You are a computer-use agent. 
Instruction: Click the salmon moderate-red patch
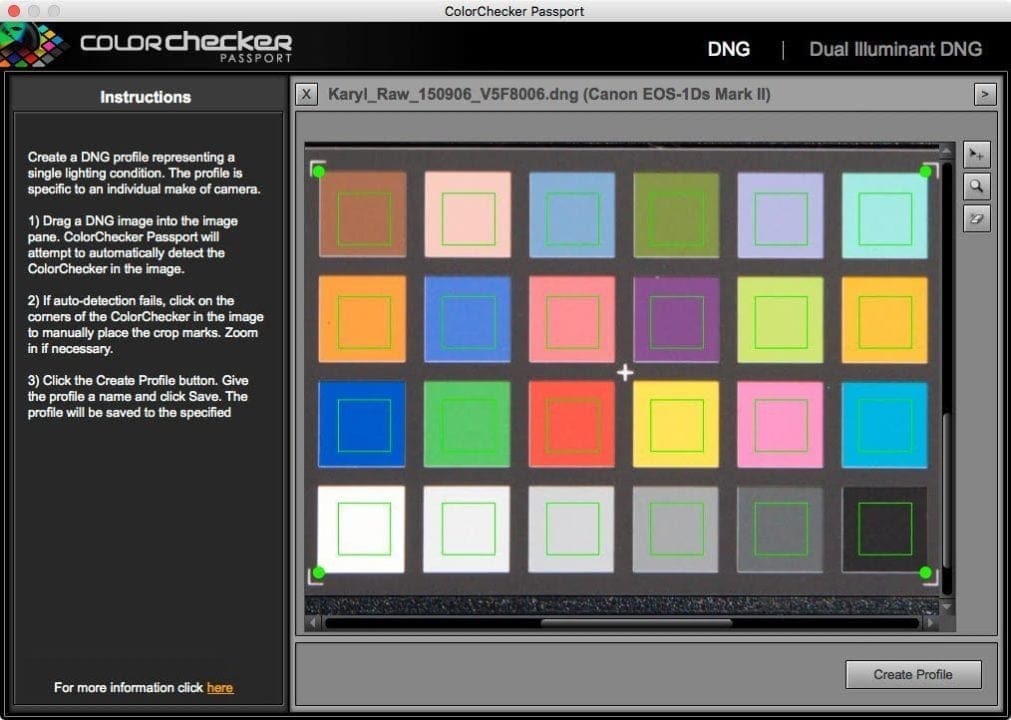coord(572,320)
